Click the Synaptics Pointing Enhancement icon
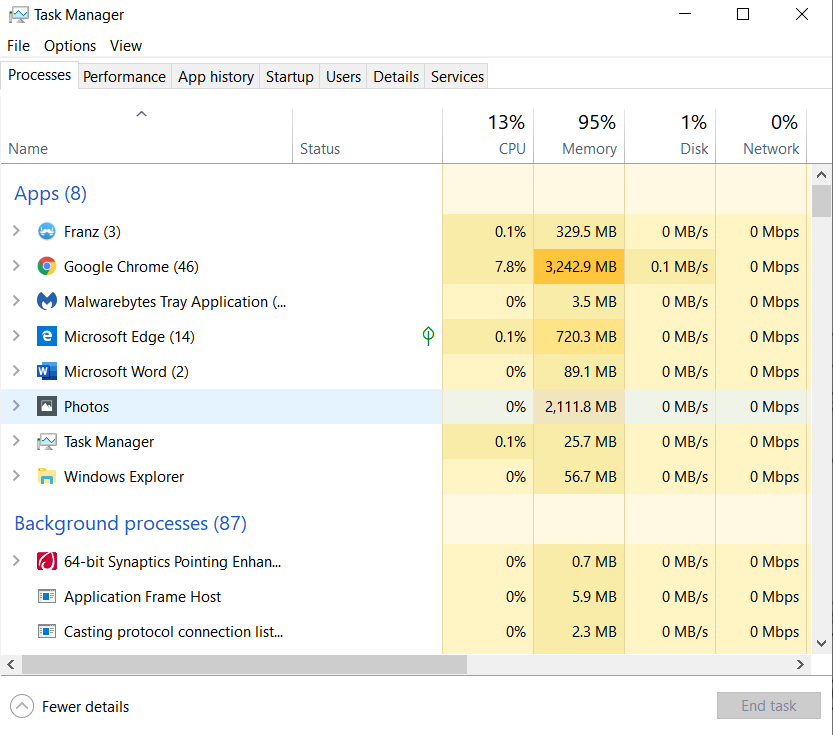 47,561
